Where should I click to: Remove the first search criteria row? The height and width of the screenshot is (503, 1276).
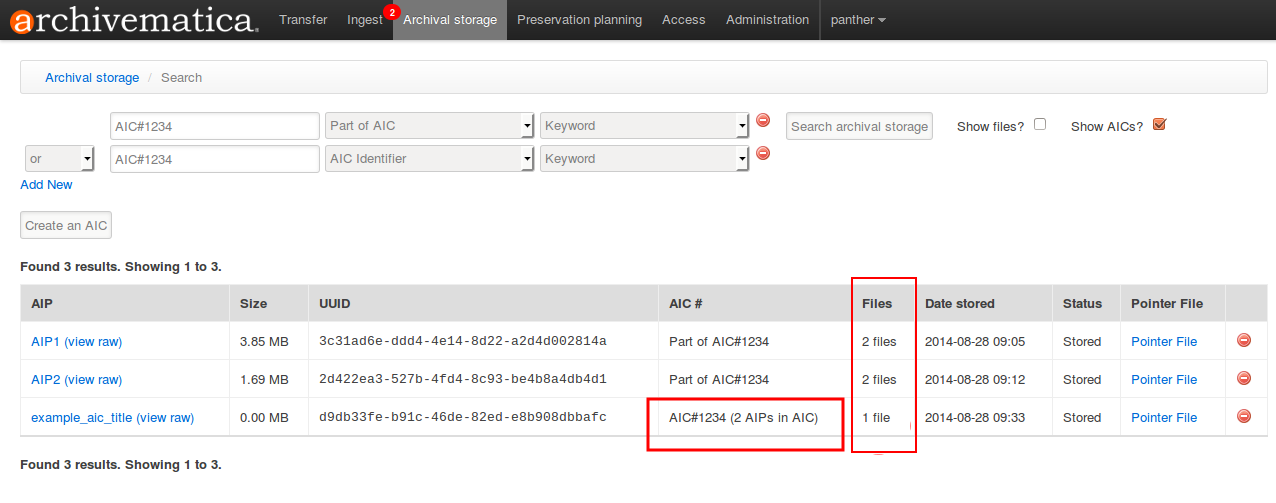(763, 120)
